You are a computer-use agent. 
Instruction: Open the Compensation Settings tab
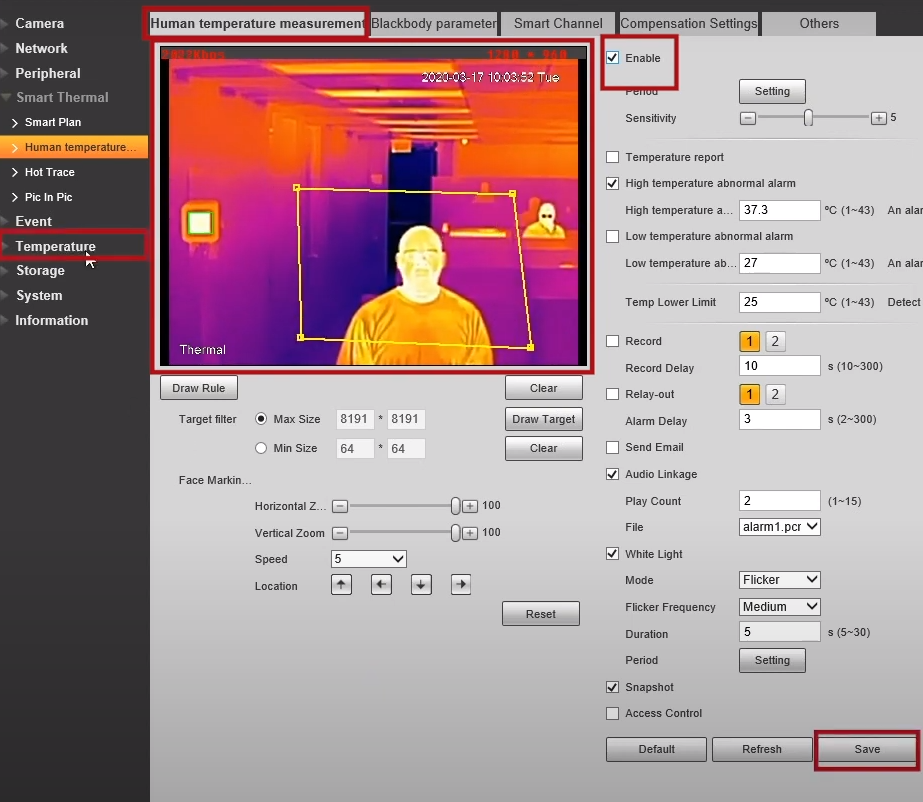click(x=688, y=23)
